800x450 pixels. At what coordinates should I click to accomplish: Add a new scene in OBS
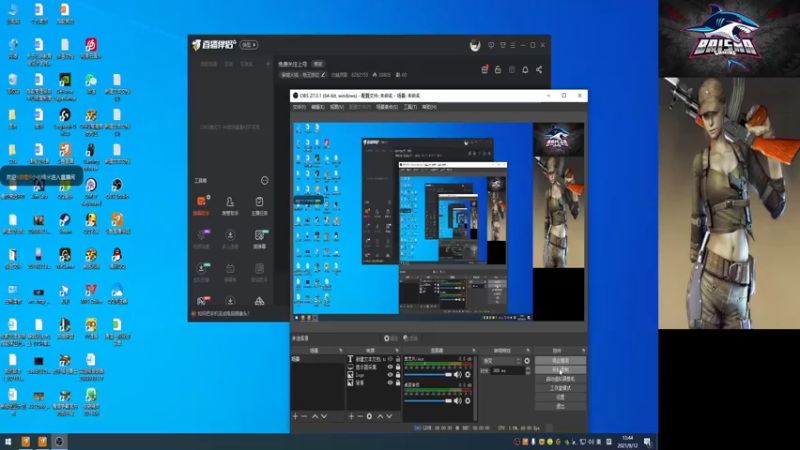(295, 416)
